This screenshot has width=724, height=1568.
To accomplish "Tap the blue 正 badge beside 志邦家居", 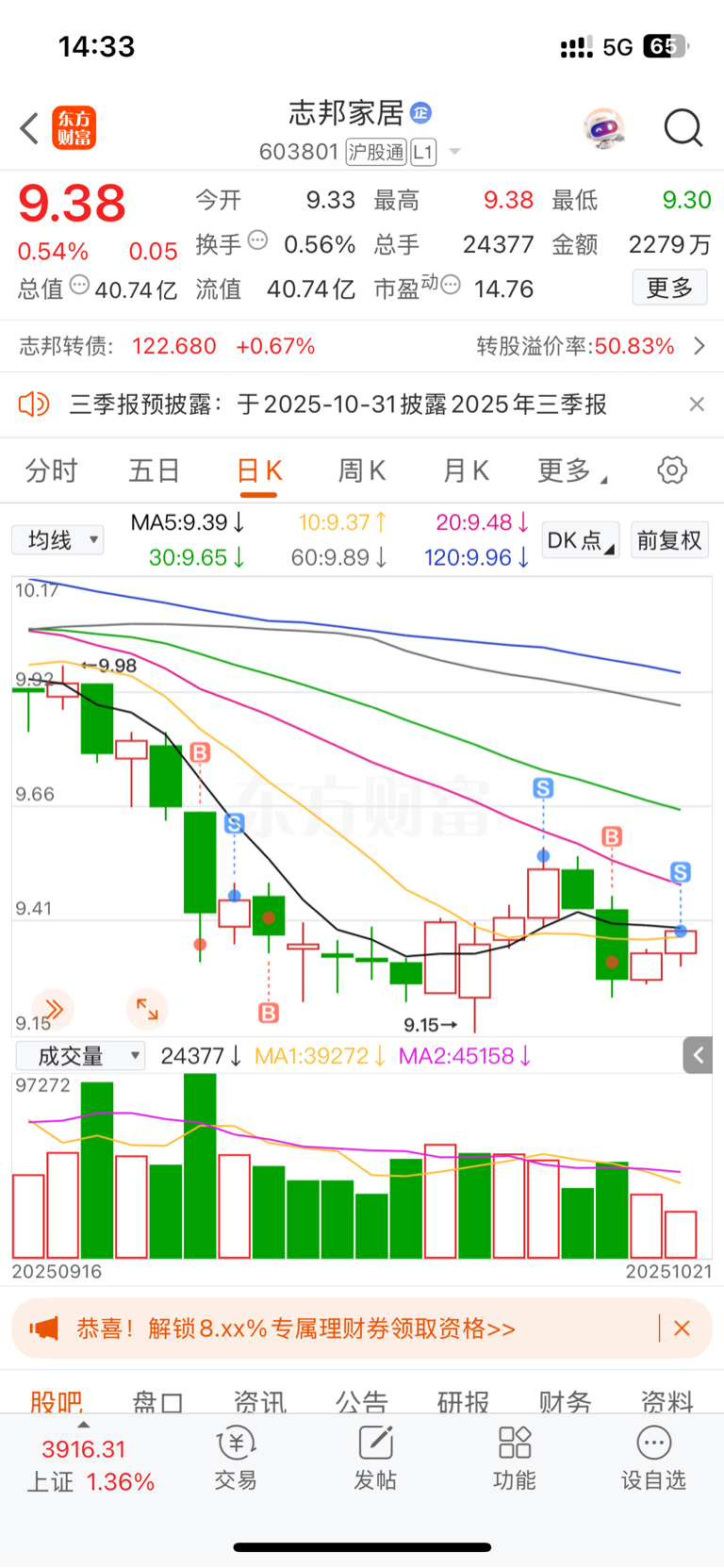I will click(420, 113).
